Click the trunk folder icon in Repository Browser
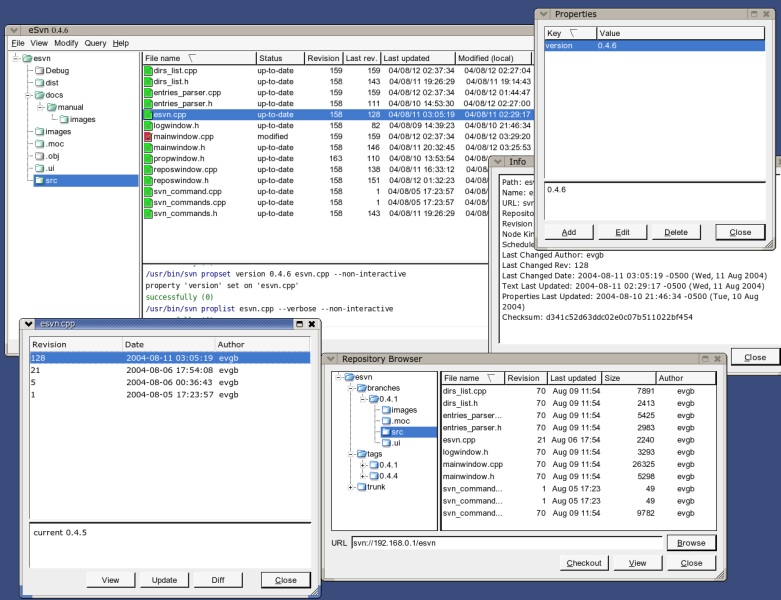The height and width of the screenshot is (600, 781). [362, 487]
